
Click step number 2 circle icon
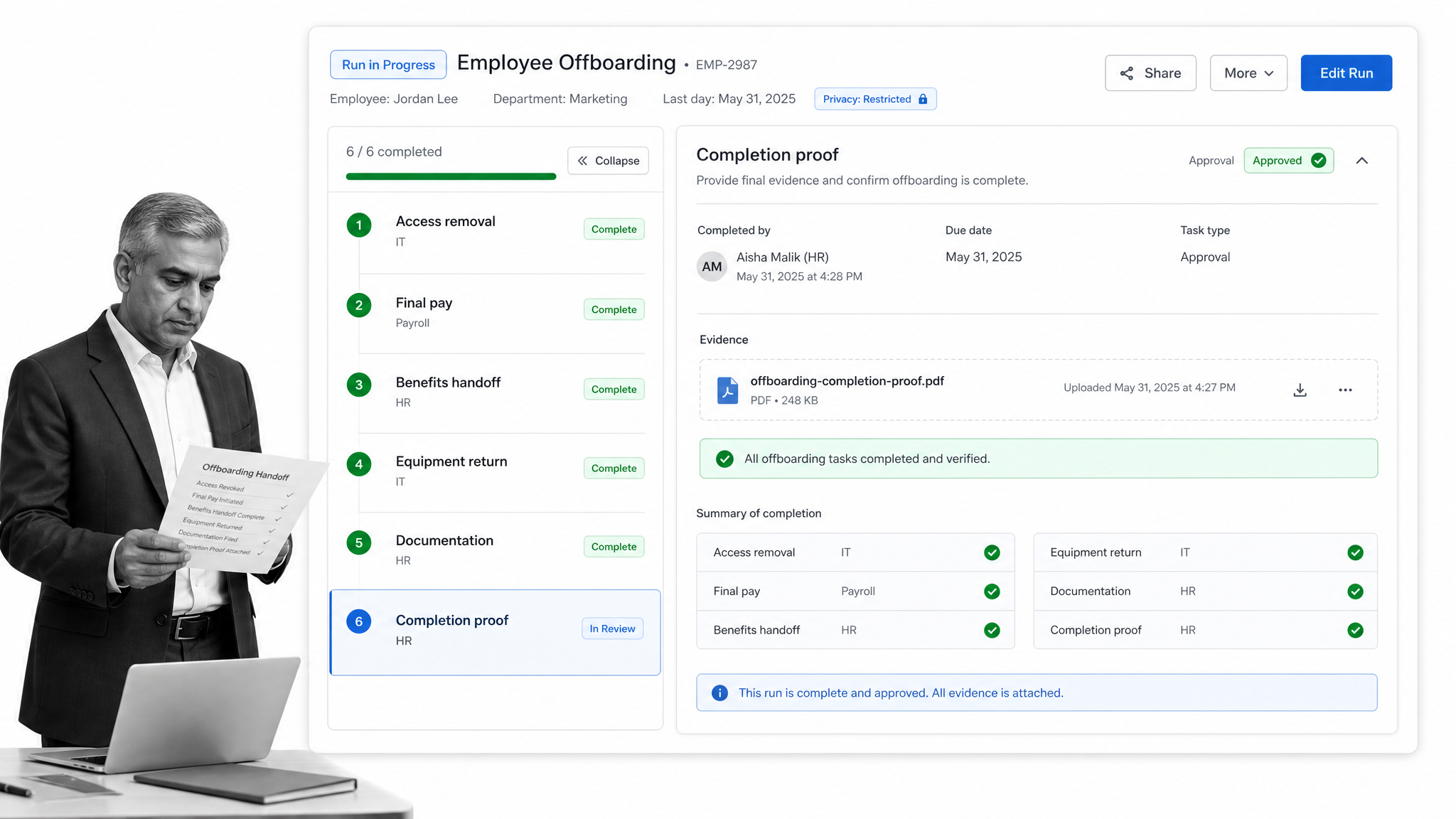[359, 306]
